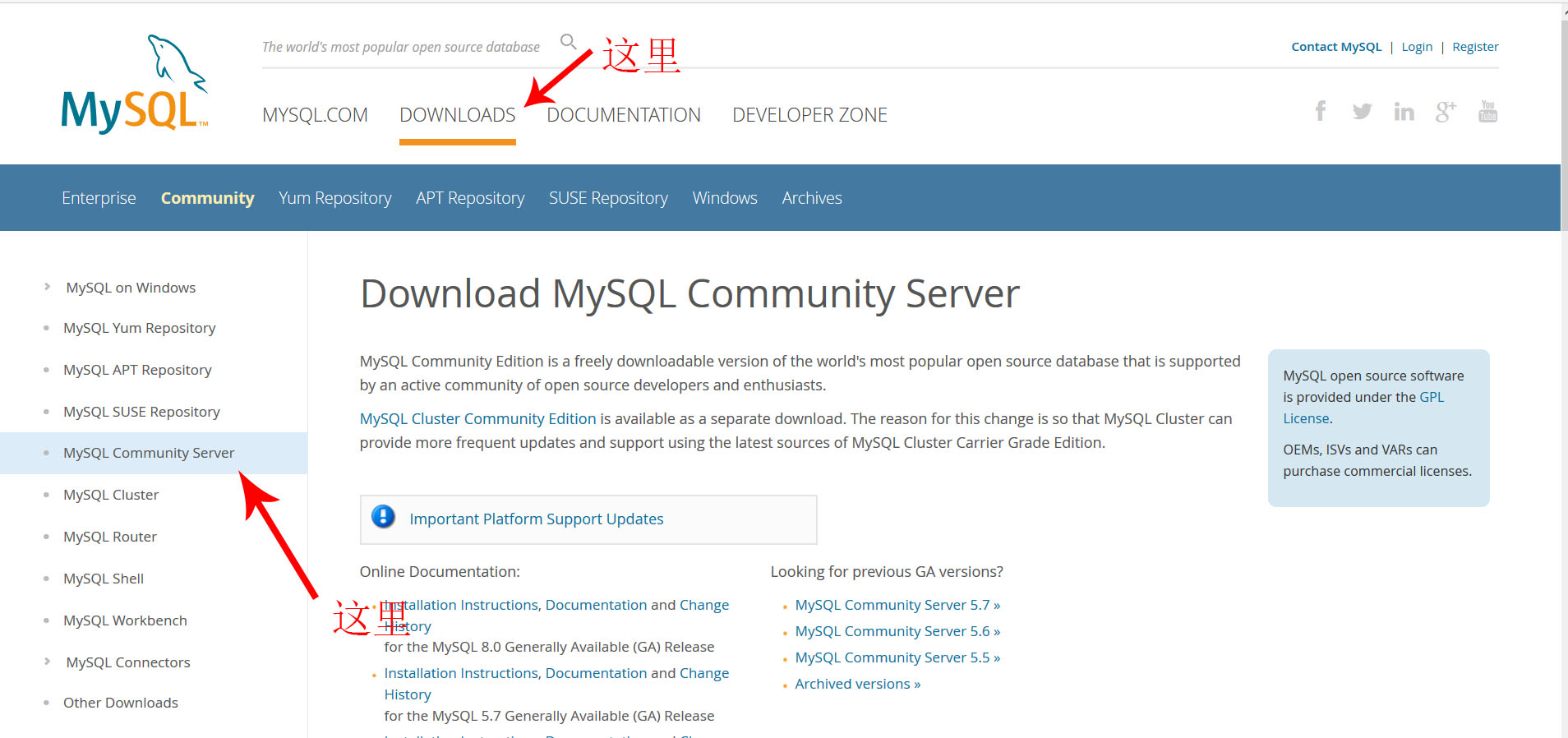Viewport: 1568px width, 738px height.
Task: Open MySQL Router in sidebar
Action: pos(110,537)
